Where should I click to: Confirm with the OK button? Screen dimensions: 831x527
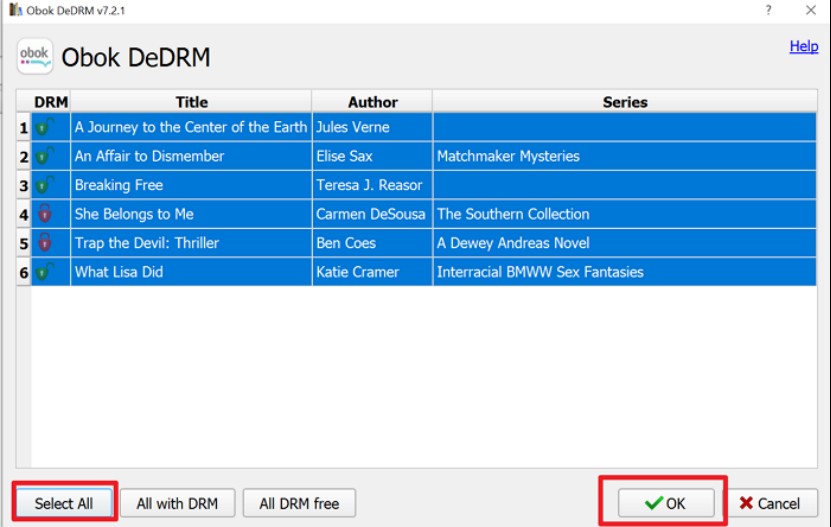[x=665, y=503]
